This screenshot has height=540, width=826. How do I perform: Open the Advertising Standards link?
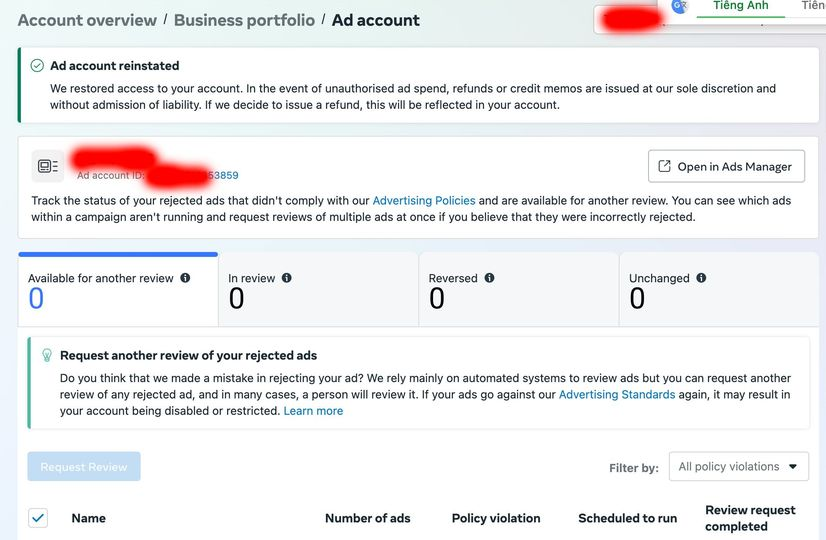(617, 395)
